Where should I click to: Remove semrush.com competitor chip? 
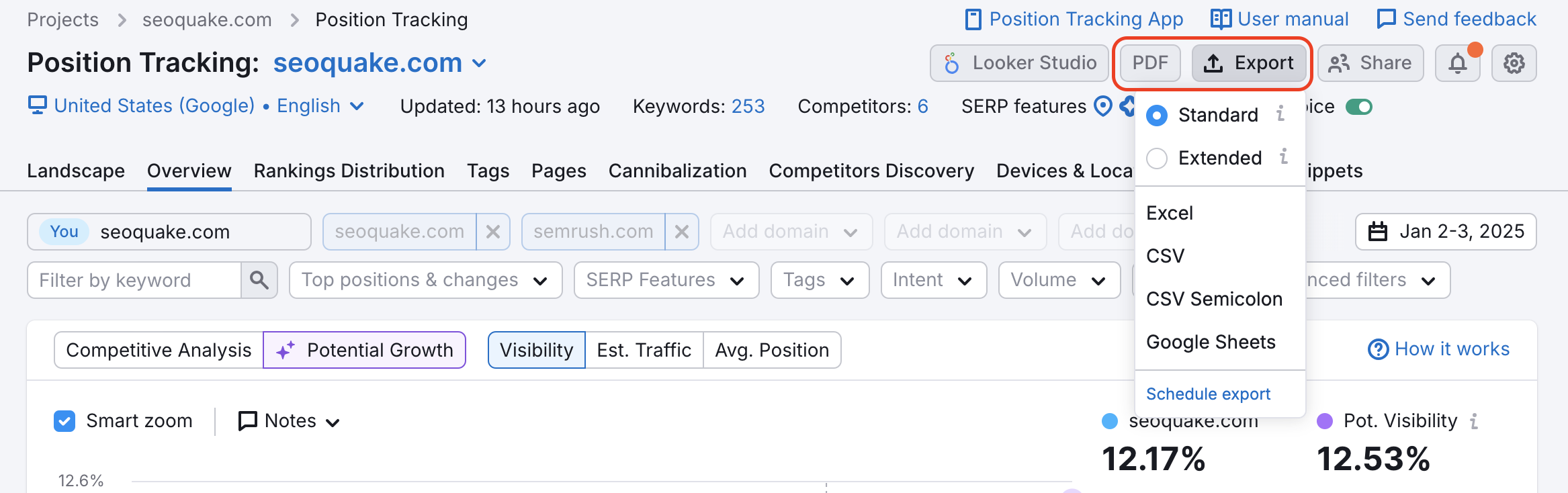point(682,232)
